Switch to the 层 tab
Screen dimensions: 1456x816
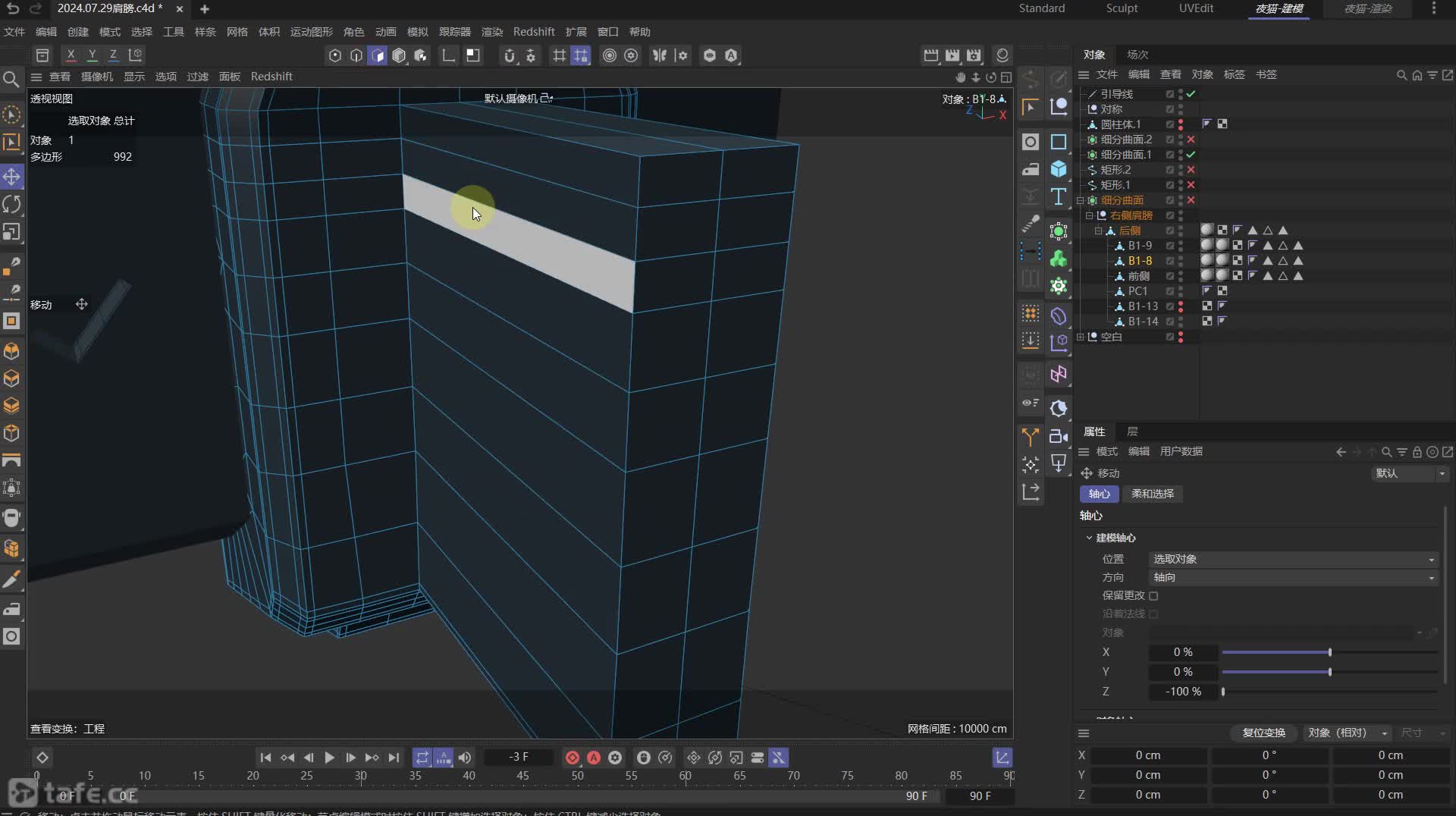tap(1132, 432)
